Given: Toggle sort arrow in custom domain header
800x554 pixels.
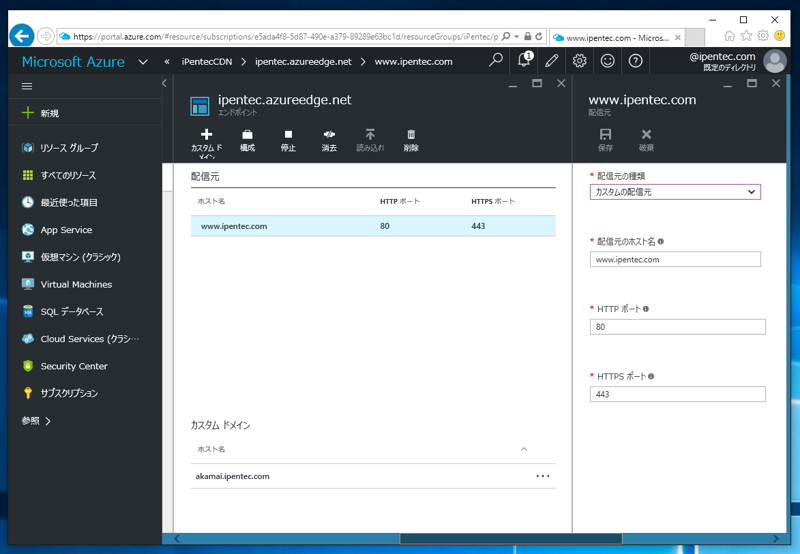Looking at the screenshot, I should [x=524, y=449].
